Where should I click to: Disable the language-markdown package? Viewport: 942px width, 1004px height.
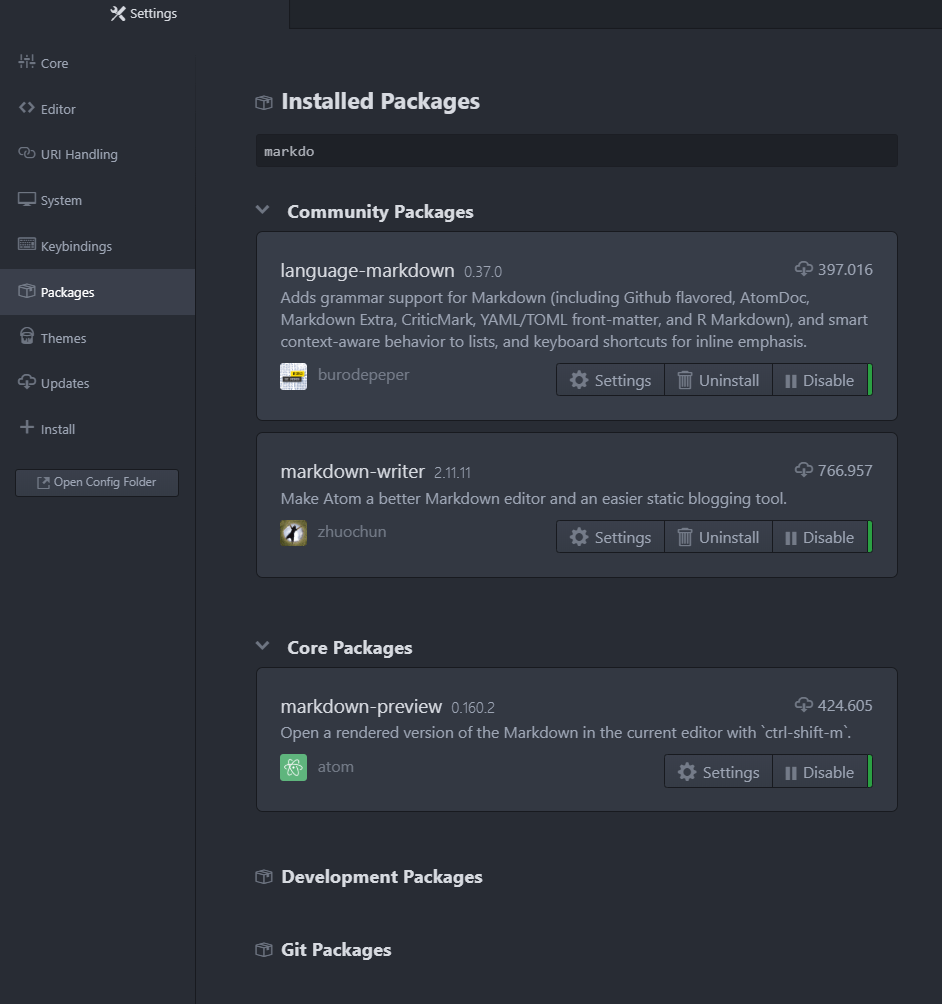tap(820, 380)
